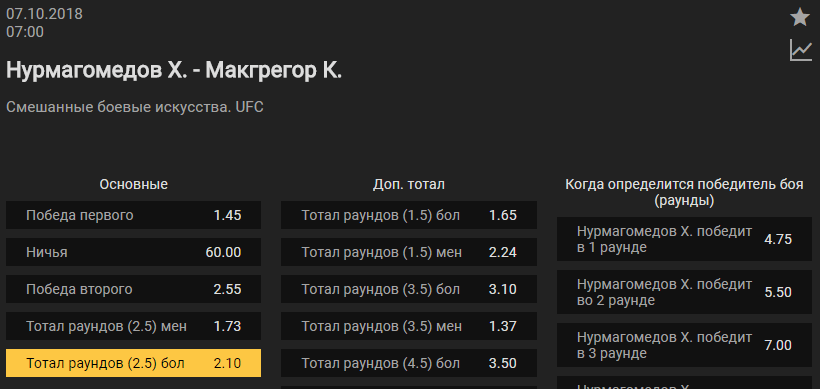Click Смешанные боевые искусства. UFC subtitle
Image resolution: width=820 pixels, height=389 pixels.
pos(135,107)
